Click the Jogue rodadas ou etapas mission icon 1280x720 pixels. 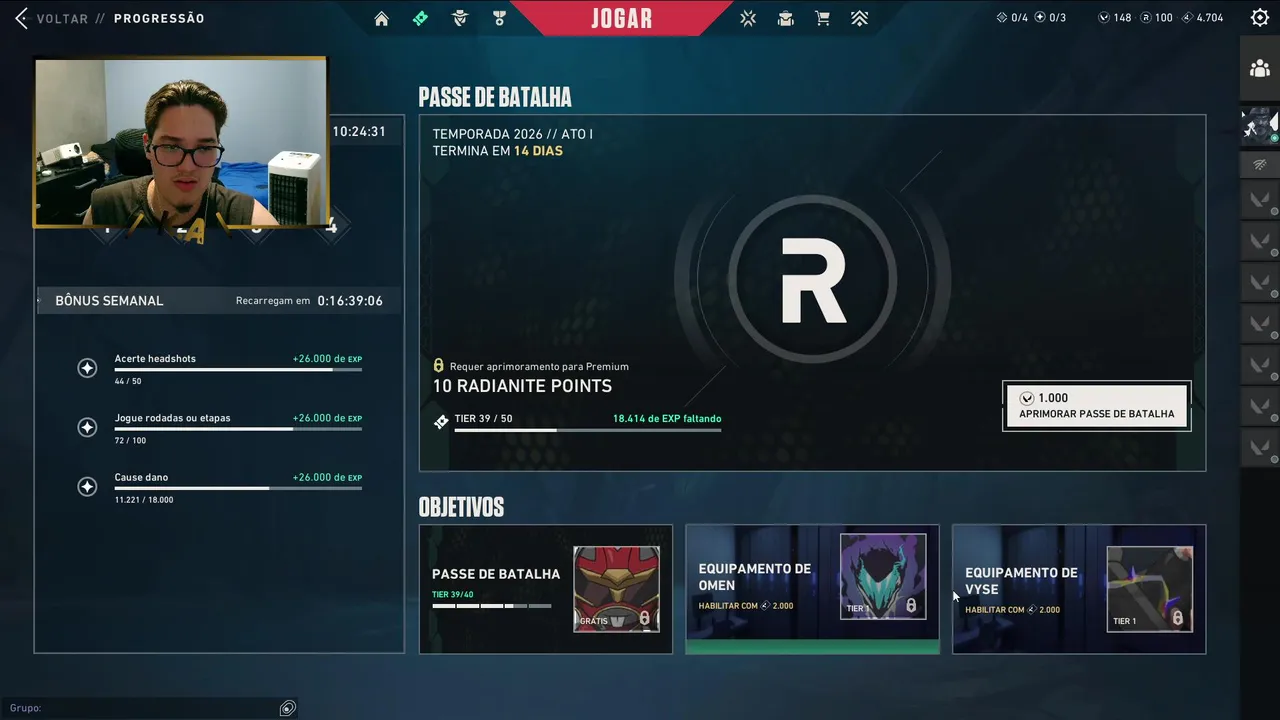[x=87, y=427]
